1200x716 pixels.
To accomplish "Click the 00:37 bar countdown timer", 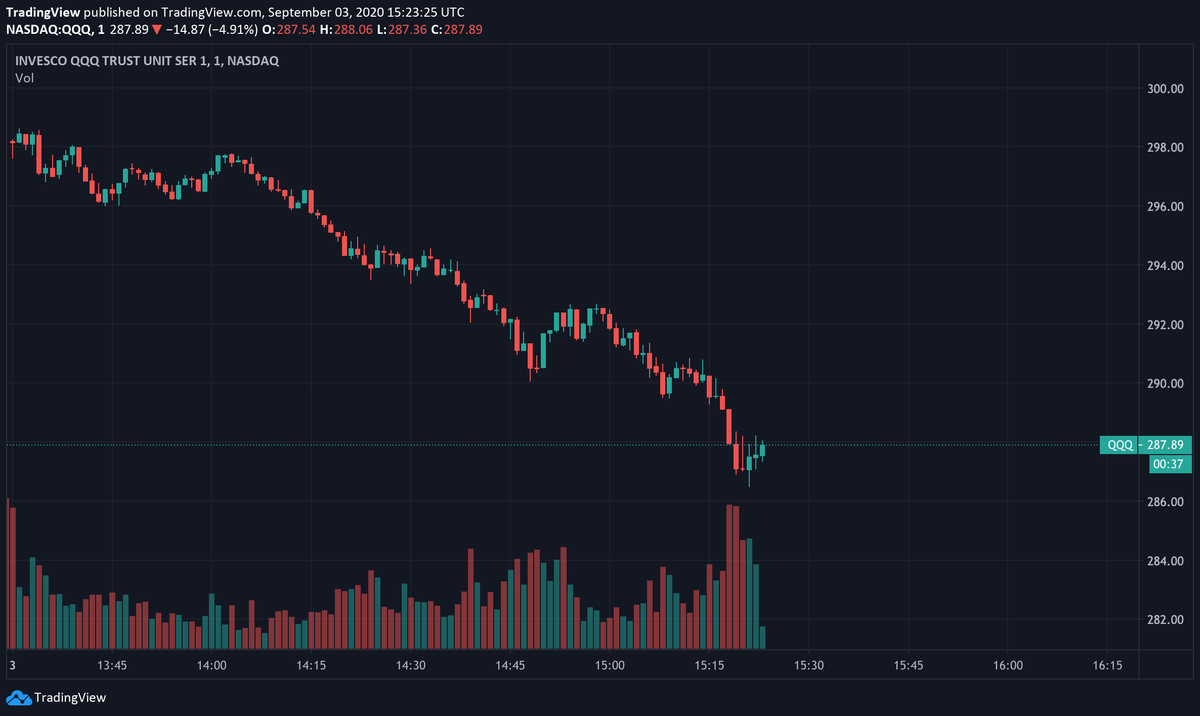I will point(1168,464).
